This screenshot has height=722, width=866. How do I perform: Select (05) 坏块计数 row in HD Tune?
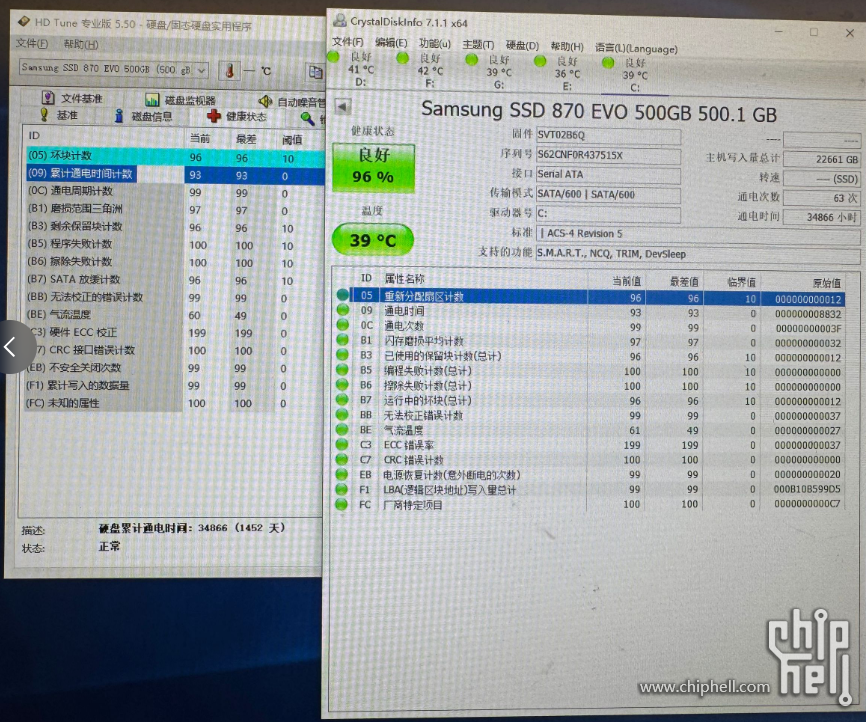[x=176, y=157]
